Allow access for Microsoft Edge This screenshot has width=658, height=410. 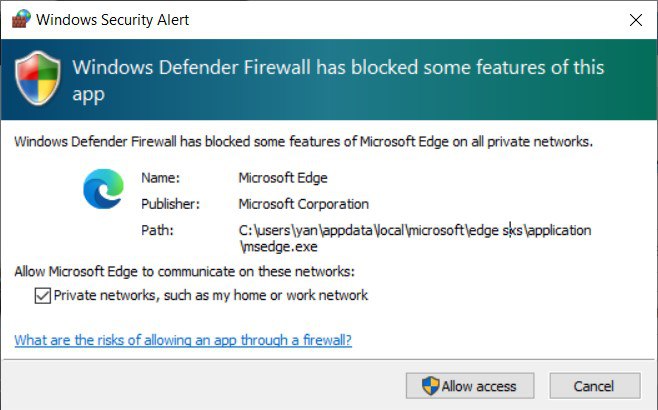(470, 386)
